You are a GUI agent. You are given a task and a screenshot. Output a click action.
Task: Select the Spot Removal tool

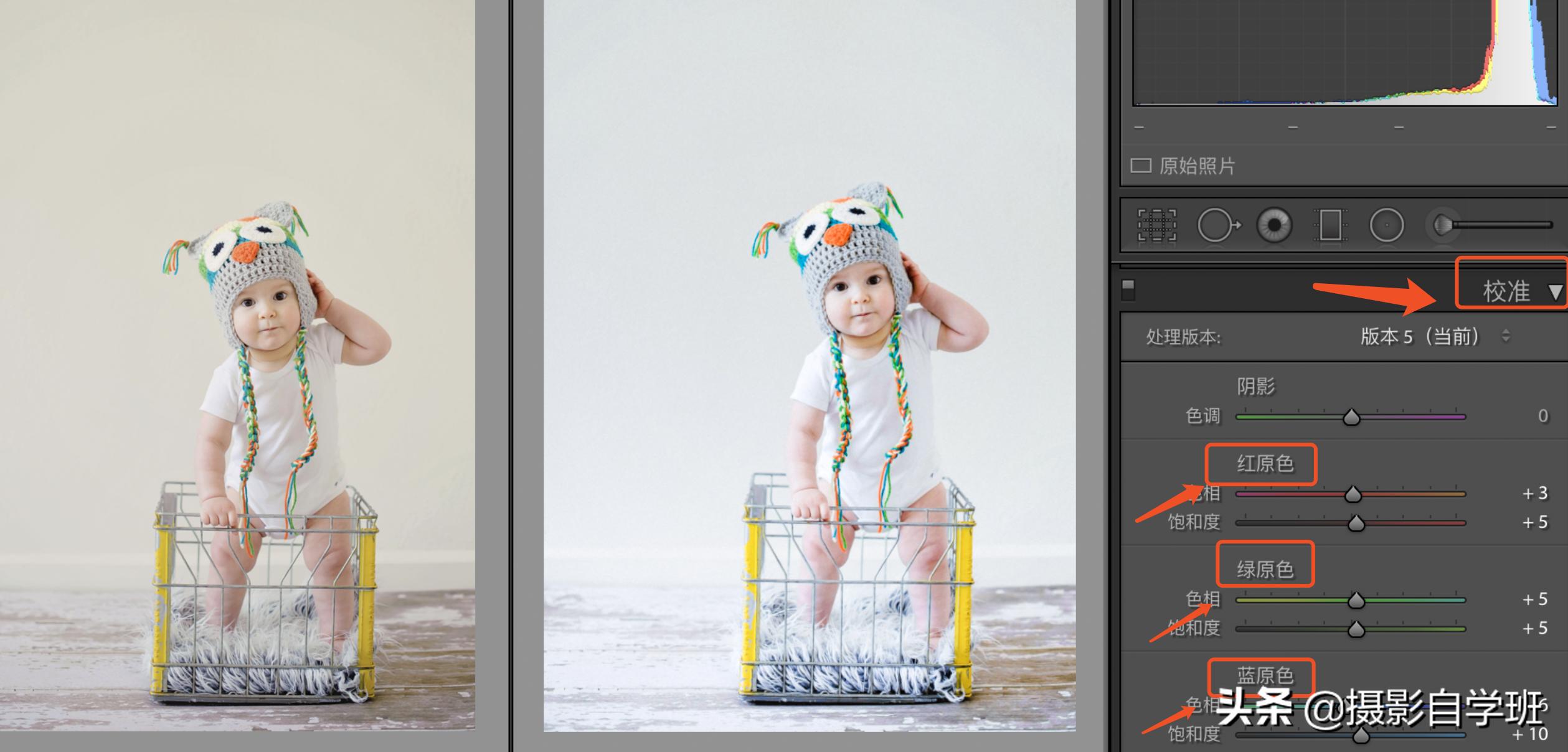[1217, 225]
